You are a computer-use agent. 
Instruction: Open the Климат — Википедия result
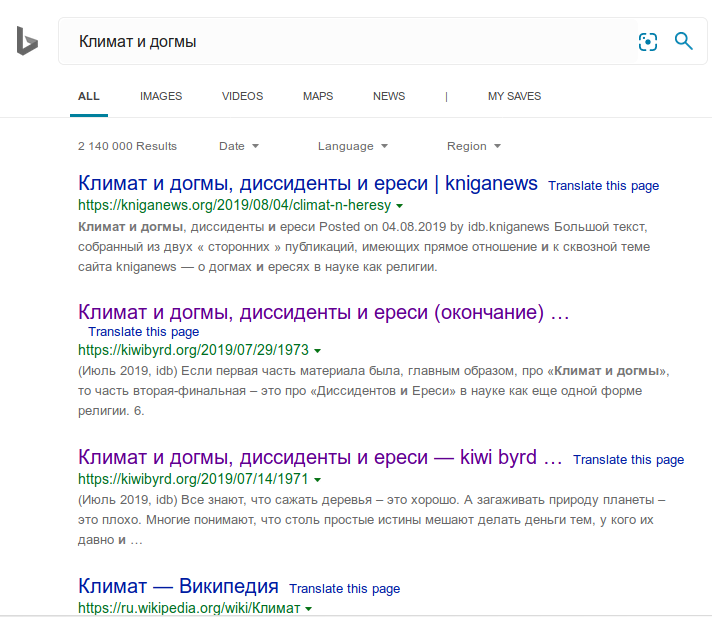[178, 587]
